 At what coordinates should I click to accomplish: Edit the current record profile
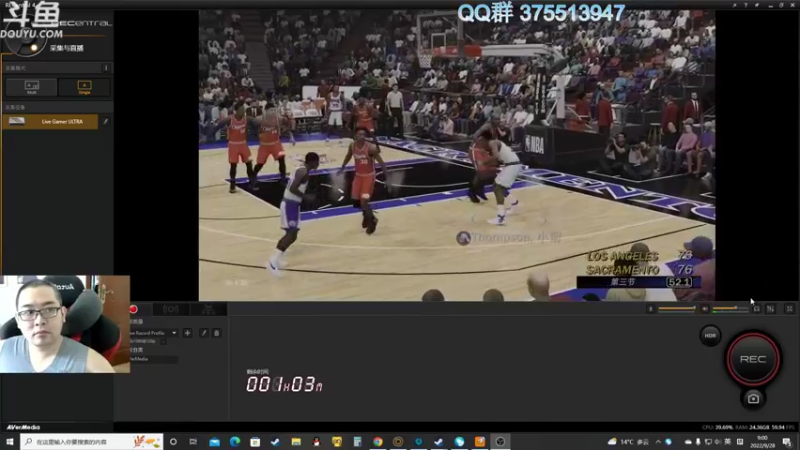tap(204, 333)
